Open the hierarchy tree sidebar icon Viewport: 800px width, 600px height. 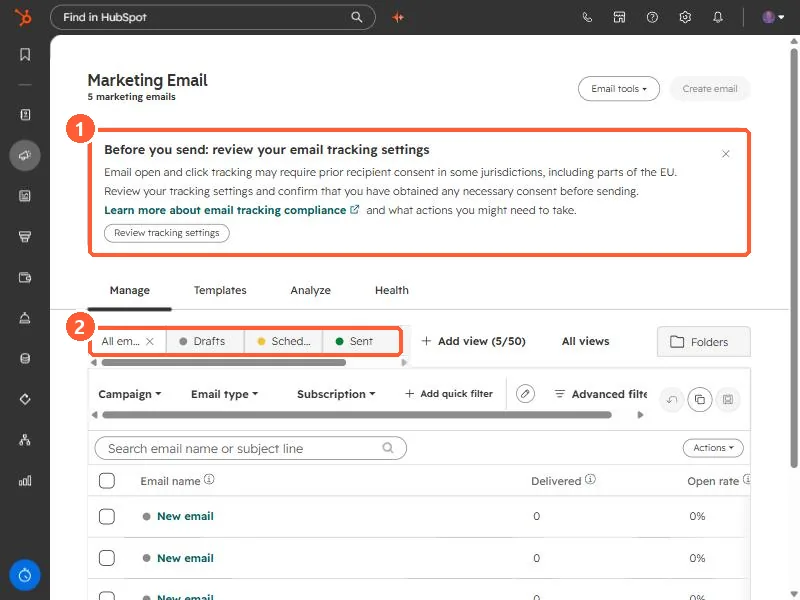tap(25, 440)
